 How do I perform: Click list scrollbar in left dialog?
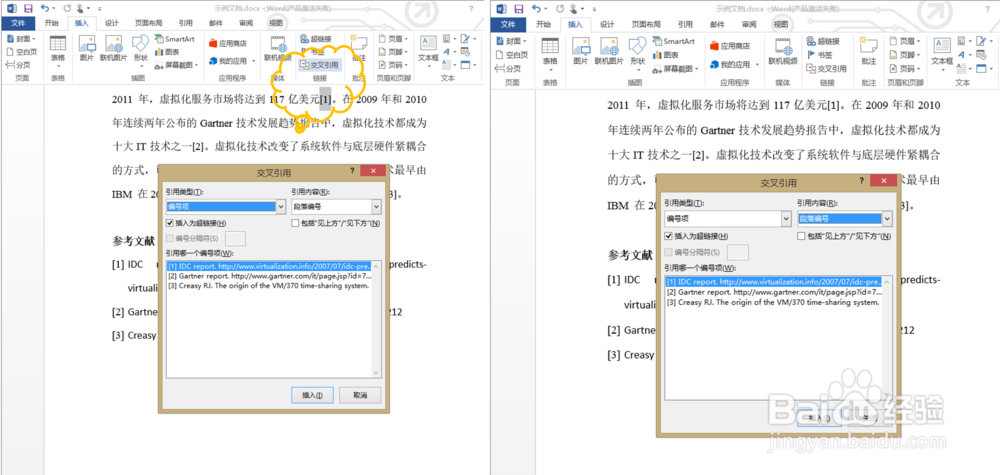[x=377, y=318]
